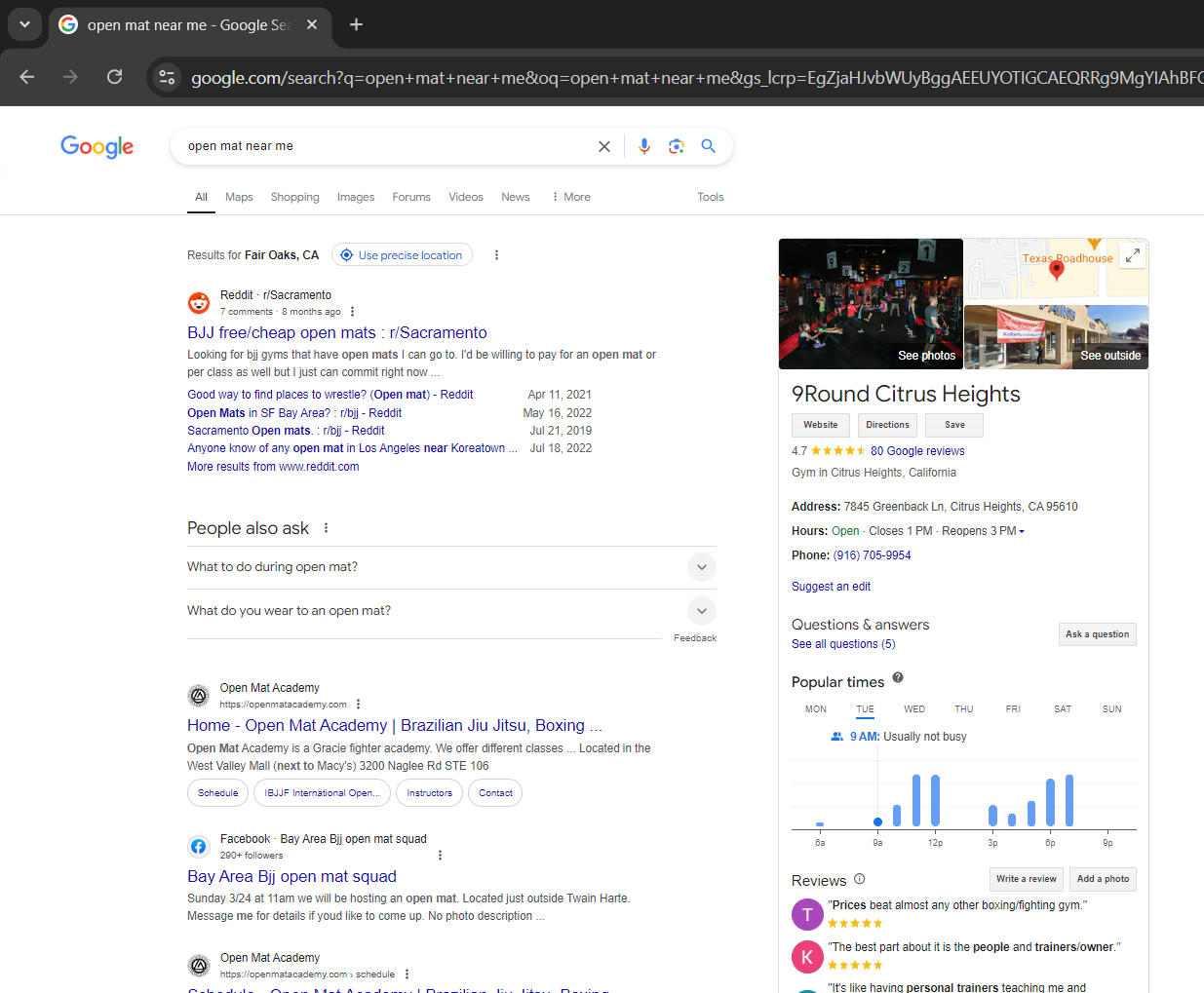The width and height of the screenshot is (1204, 993).
Task: Click the Write a review button
Action: tap(1027, 879)
